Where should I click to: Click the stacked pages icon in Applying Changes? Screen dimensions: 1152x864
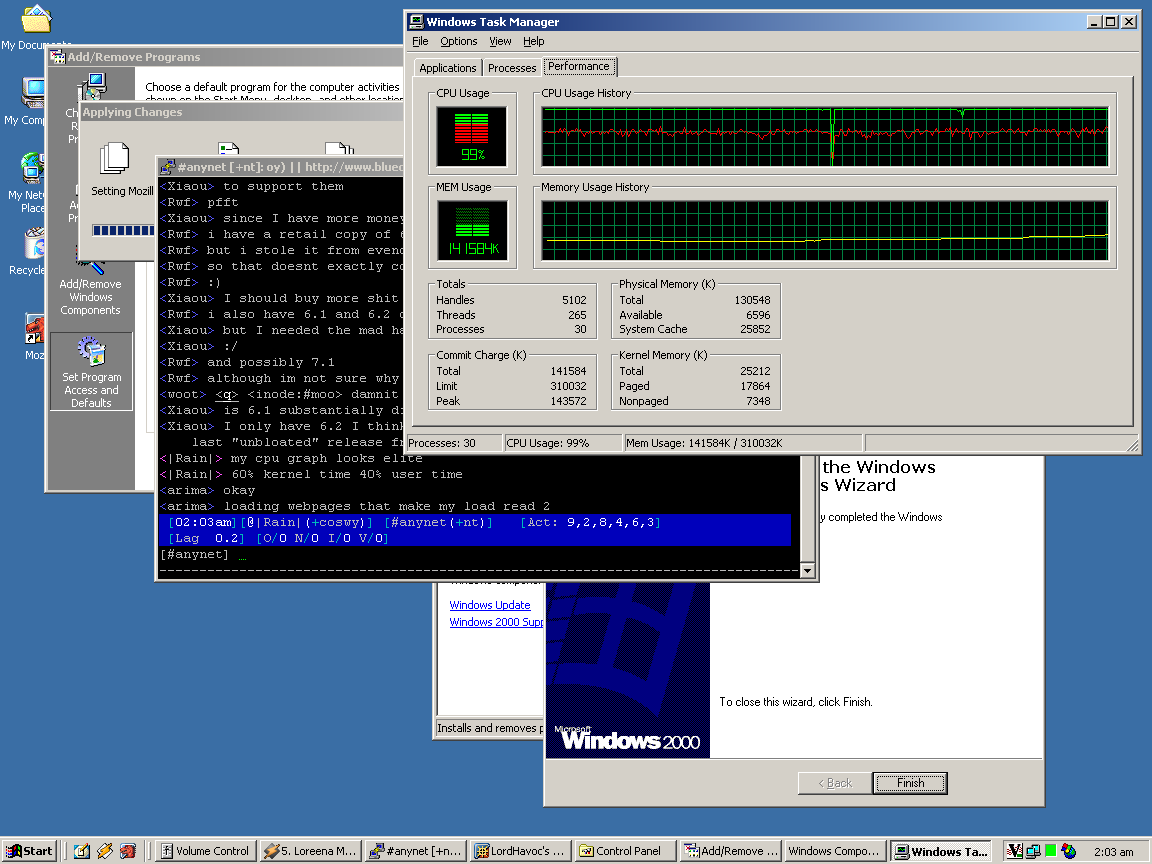tap(114, 158)
